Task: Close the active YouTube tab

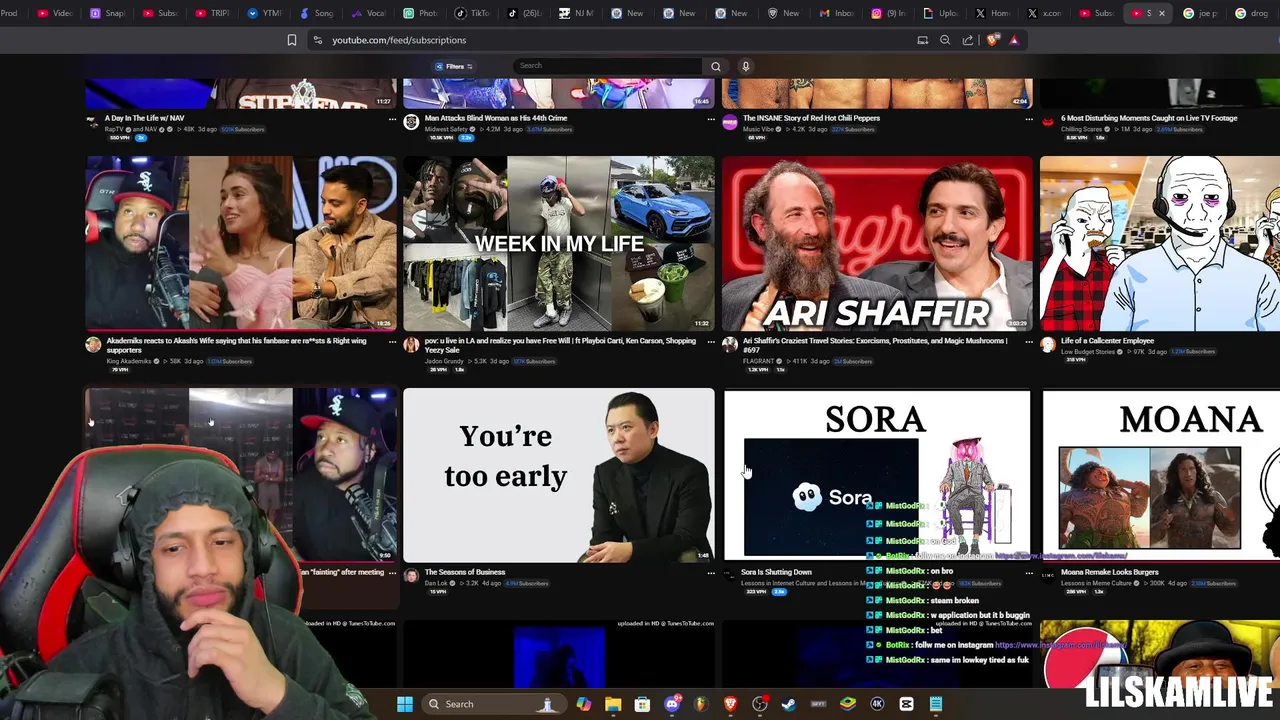Action: point(1162,13)
